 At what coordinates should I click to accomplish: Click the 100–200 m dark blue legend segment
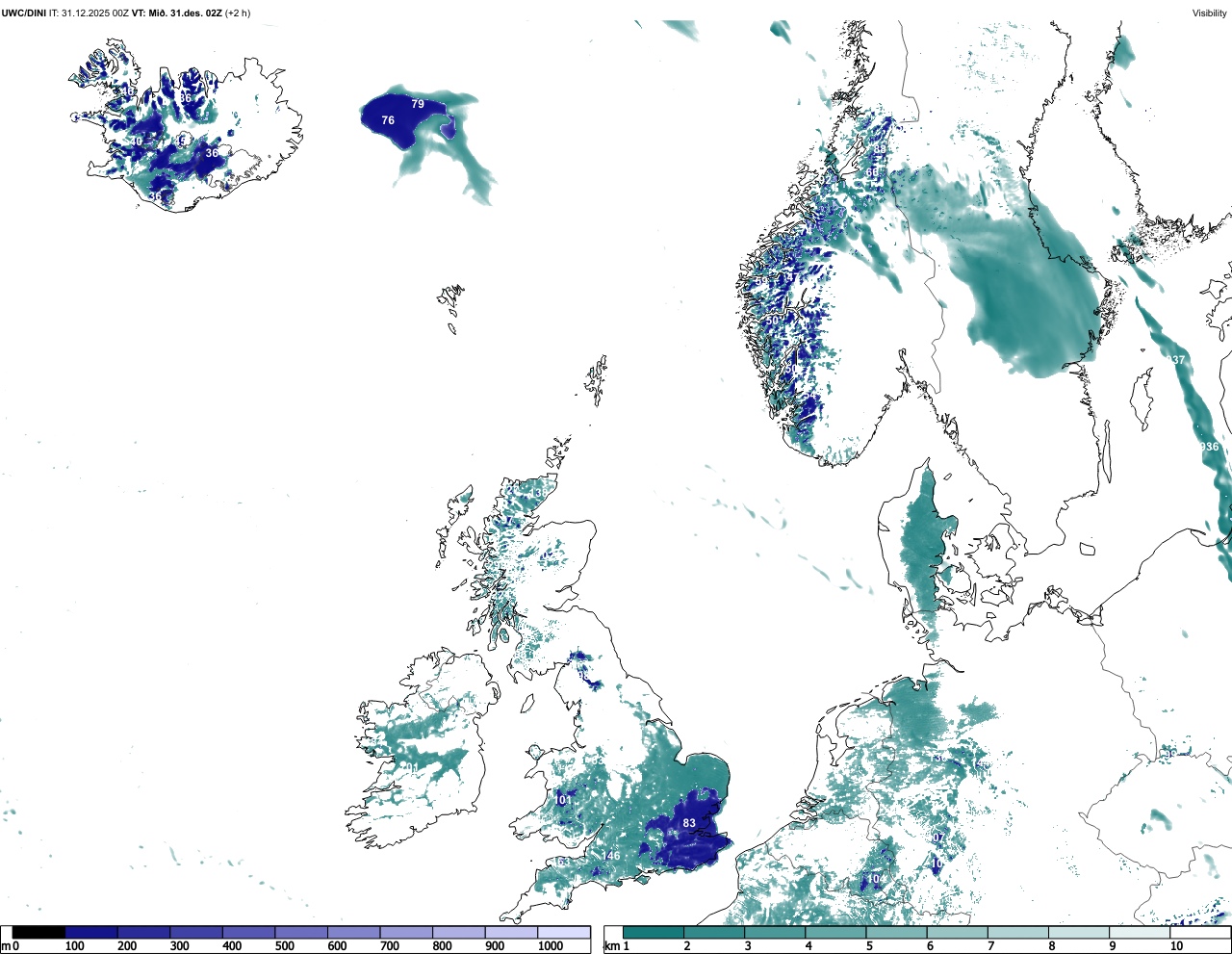[91, 933]
